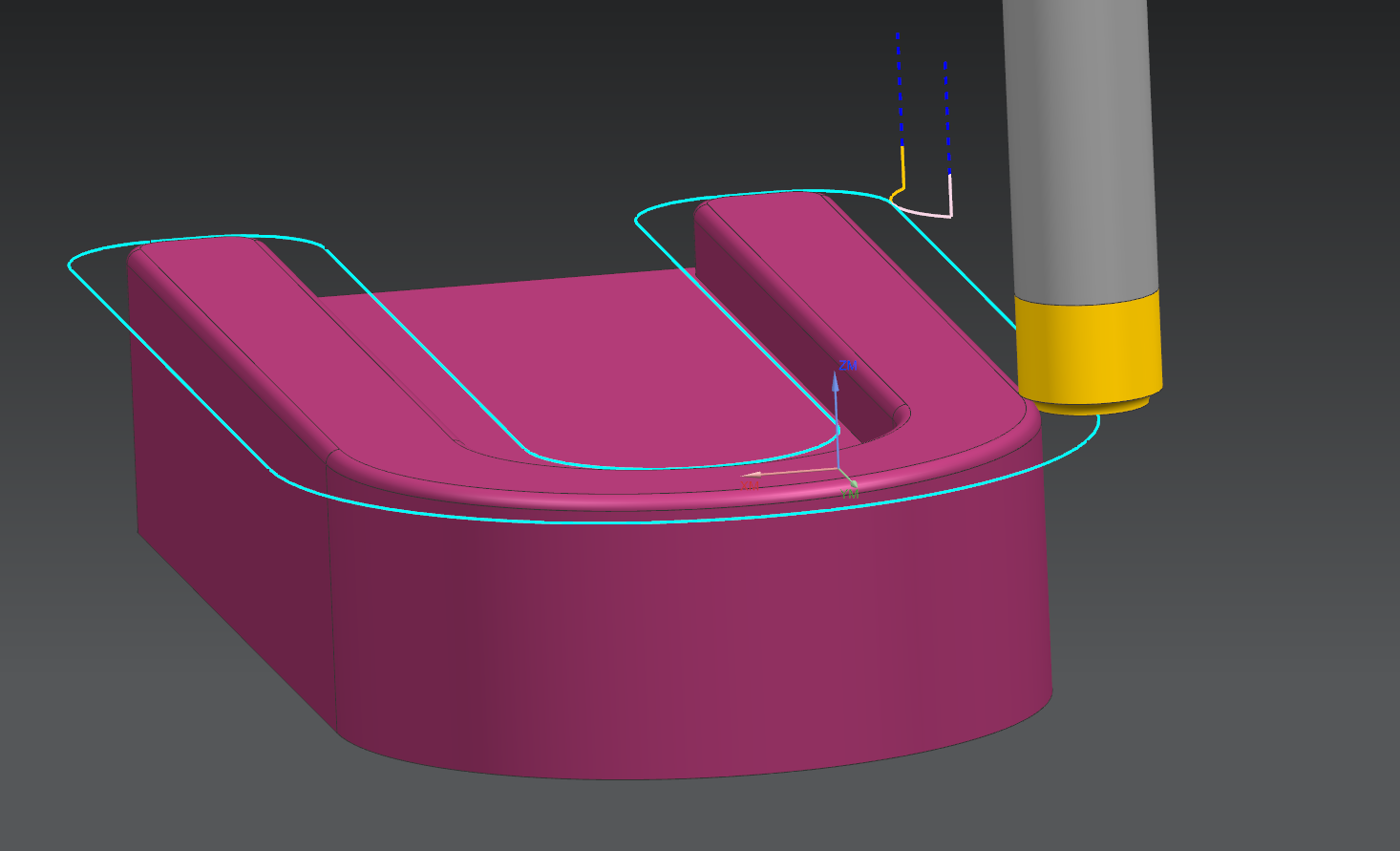Viewport: 1400px width, 851px height.
Task: Select the cyan inner toolpath on pocket floor
Action: point(668,467)
